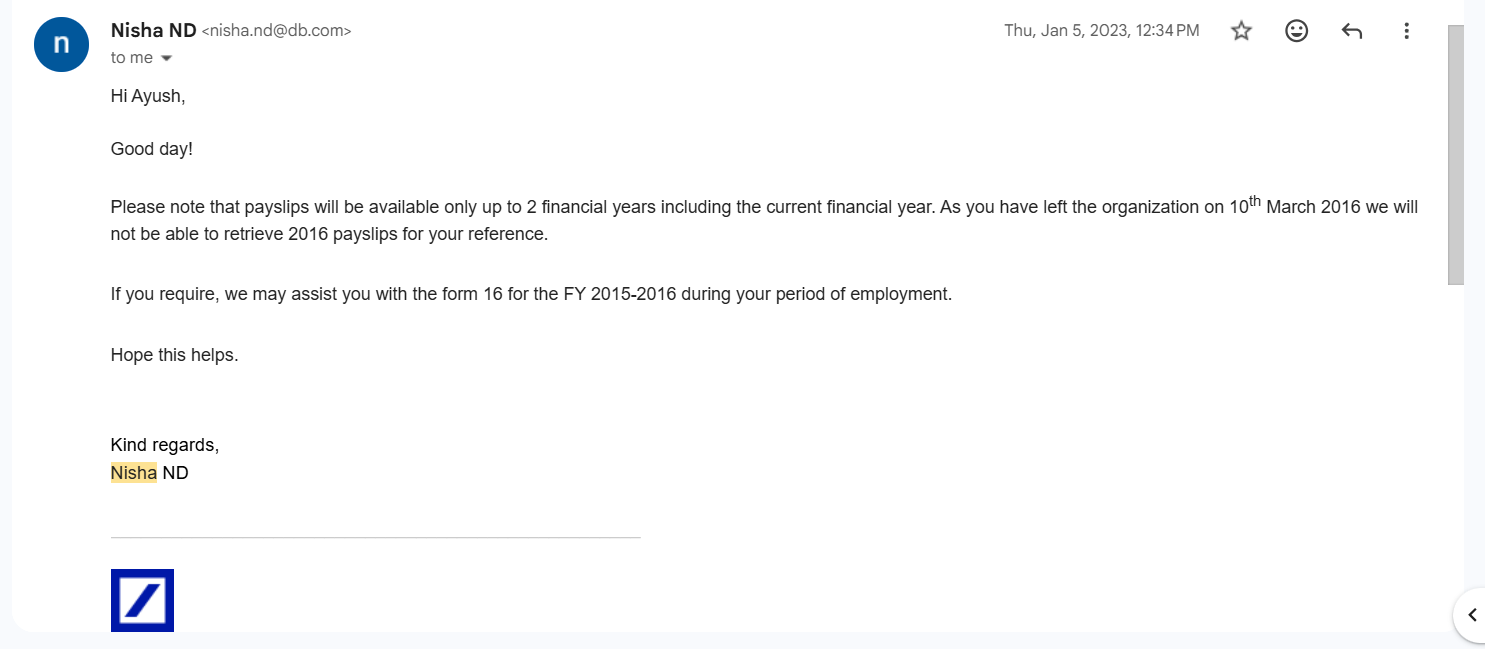Add an emoji reaction to the email
The width and height of the screenshot is (1485, 649).
(x=1296, y=31)
